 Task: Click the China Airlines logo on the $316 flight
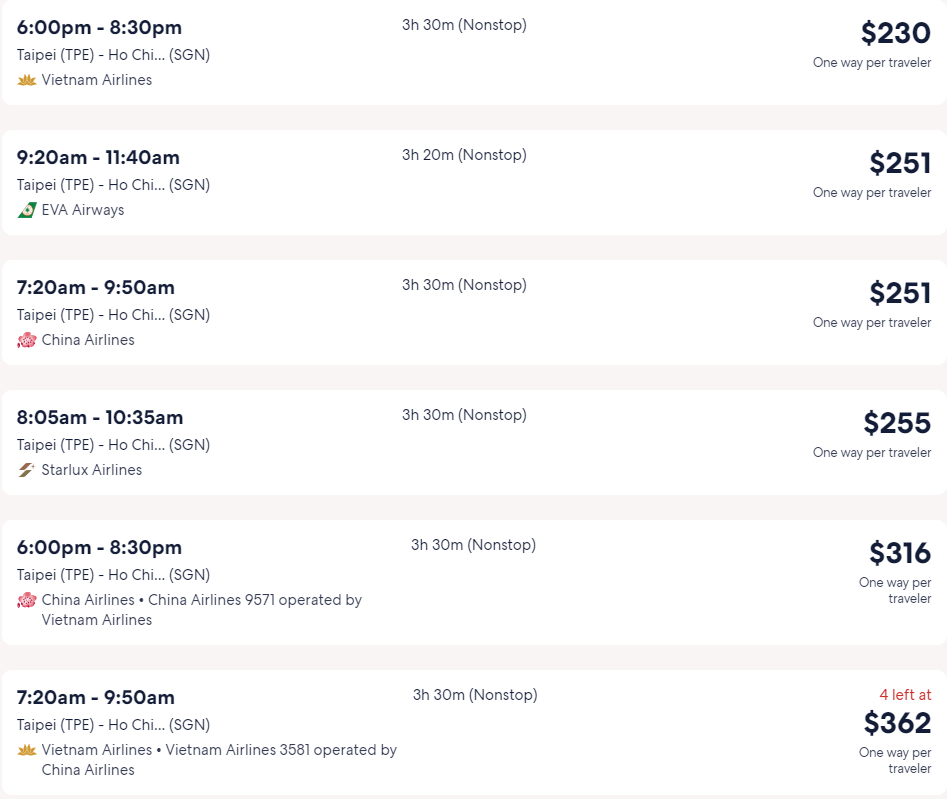[x=27, y=600]
